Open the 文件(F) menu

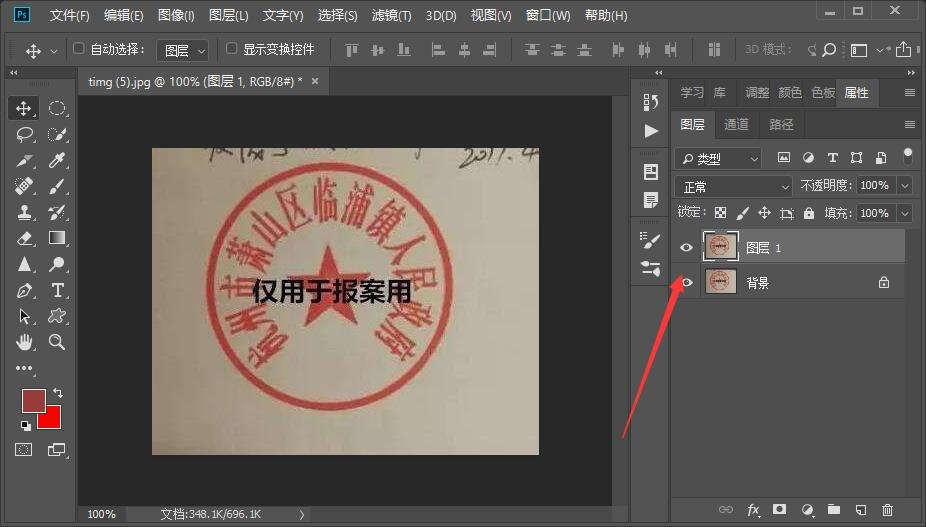(x=69, y=15)
